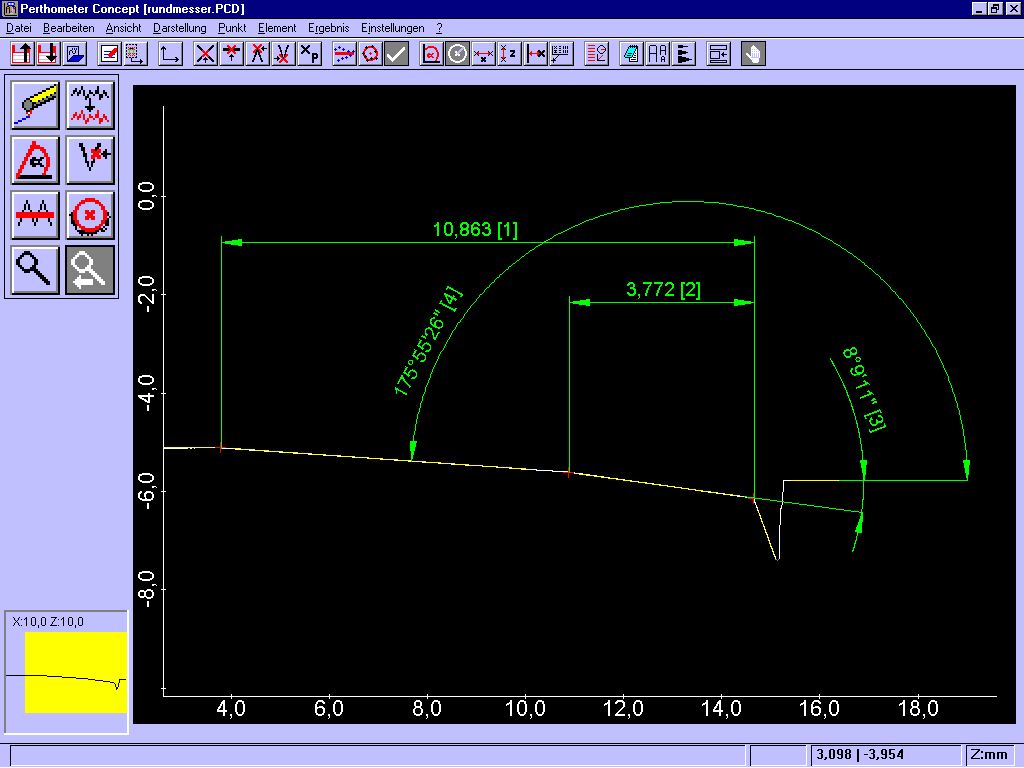The width and height of the screenshot is (1024, 768).
Task: Select the profile filter waveform icon
Action: click(90, 105)
